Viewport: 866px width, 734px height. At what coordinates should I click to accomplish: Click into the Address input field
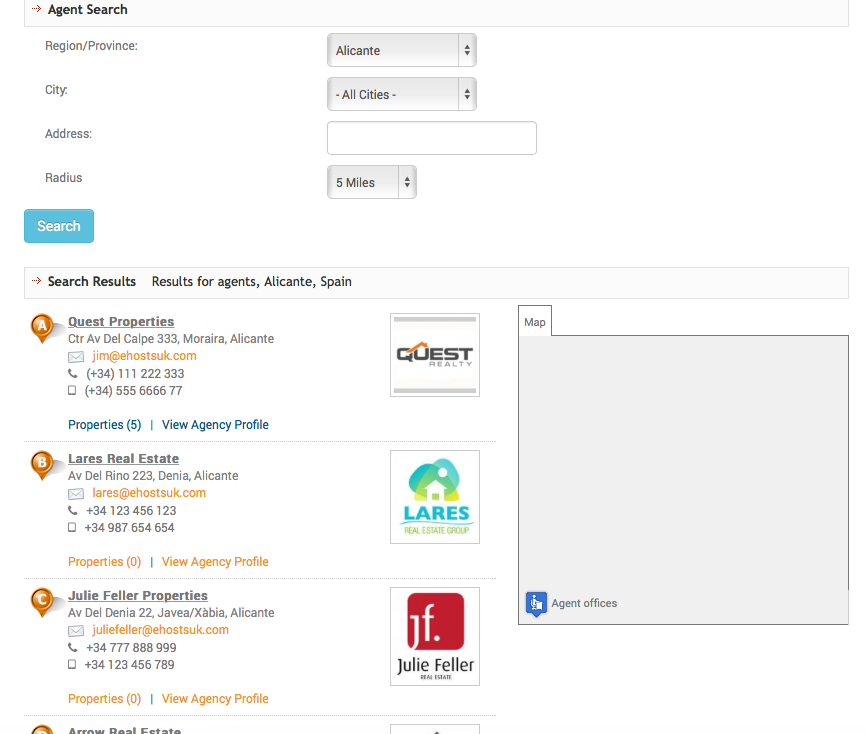point(432,138)
